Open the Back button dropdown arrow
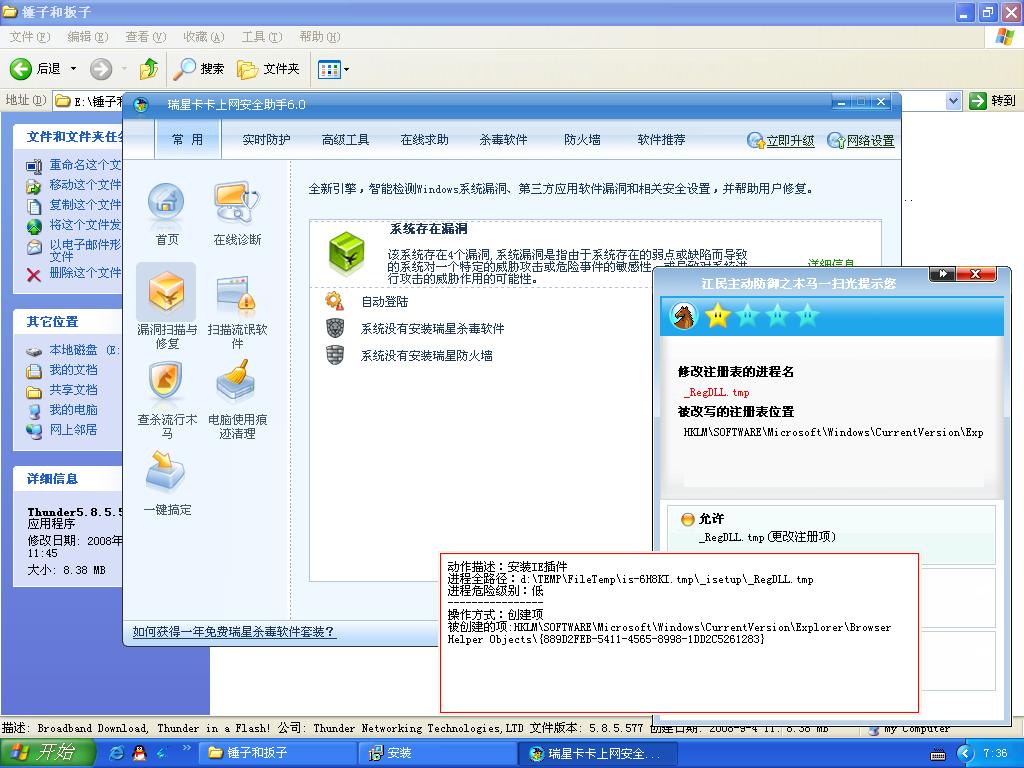The width and height of the screenshot is (1024, 768). (x=73, y=69)
